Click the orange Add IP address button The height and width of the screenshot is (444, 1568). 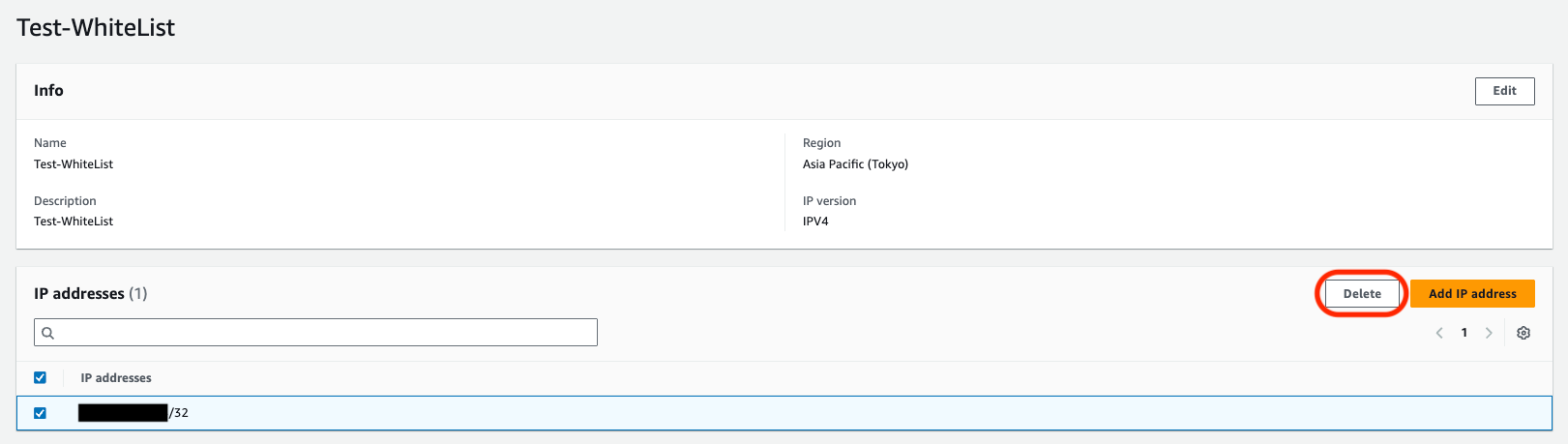click(1472, 294)
